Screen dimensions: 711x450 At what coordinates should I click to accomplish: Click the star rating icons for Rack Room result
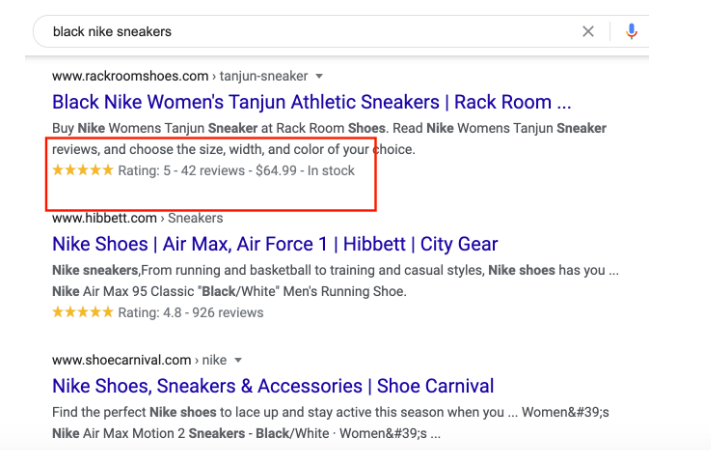click(83, 170)
